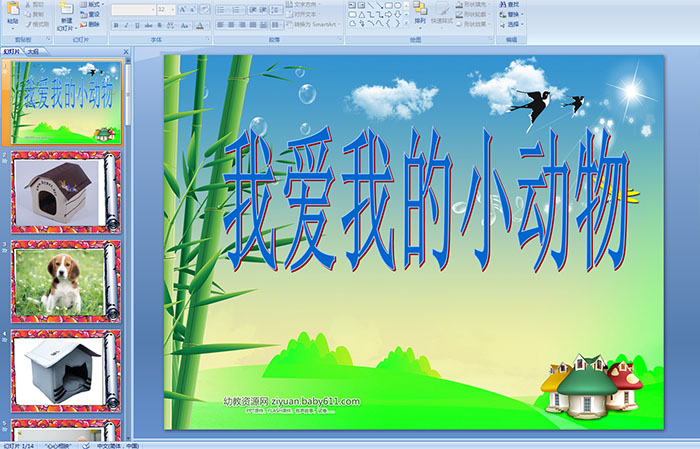Select the Slides (幻灯片) pane tab
This screenshot has height=449, width=700.
pos(12,51)
